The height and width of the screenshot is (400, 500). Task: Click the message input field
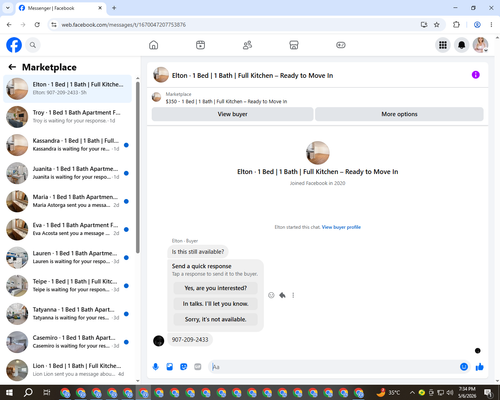coord(334,367)
